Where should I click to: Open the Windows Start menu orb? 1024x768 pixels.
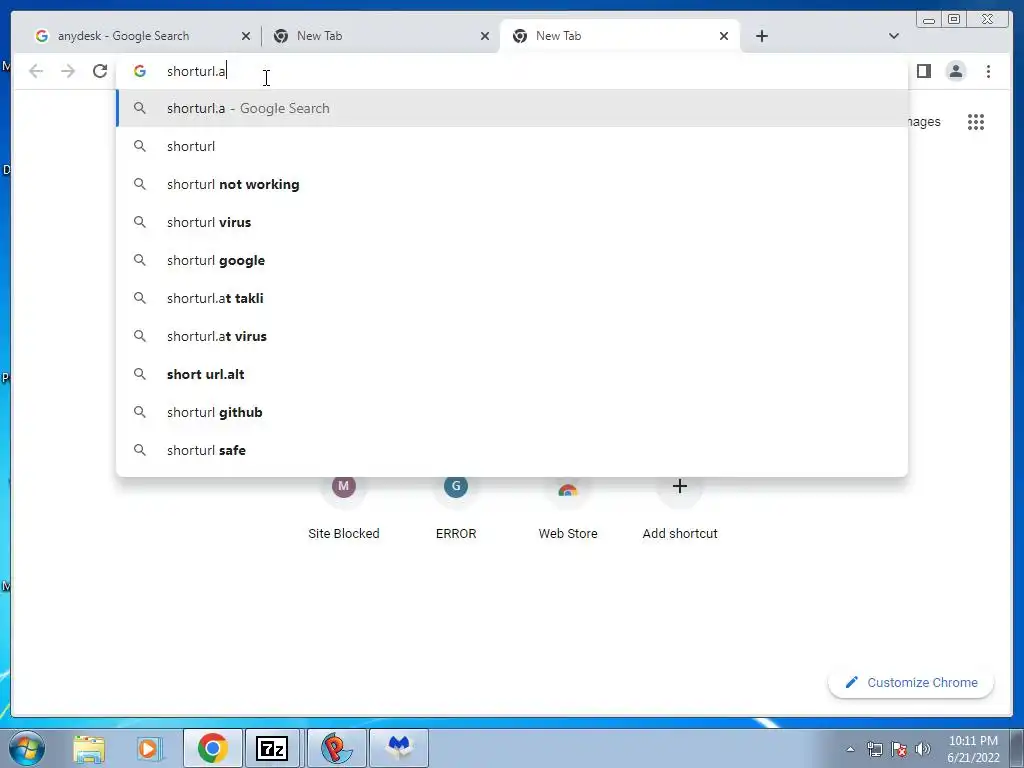pos(27,748)
